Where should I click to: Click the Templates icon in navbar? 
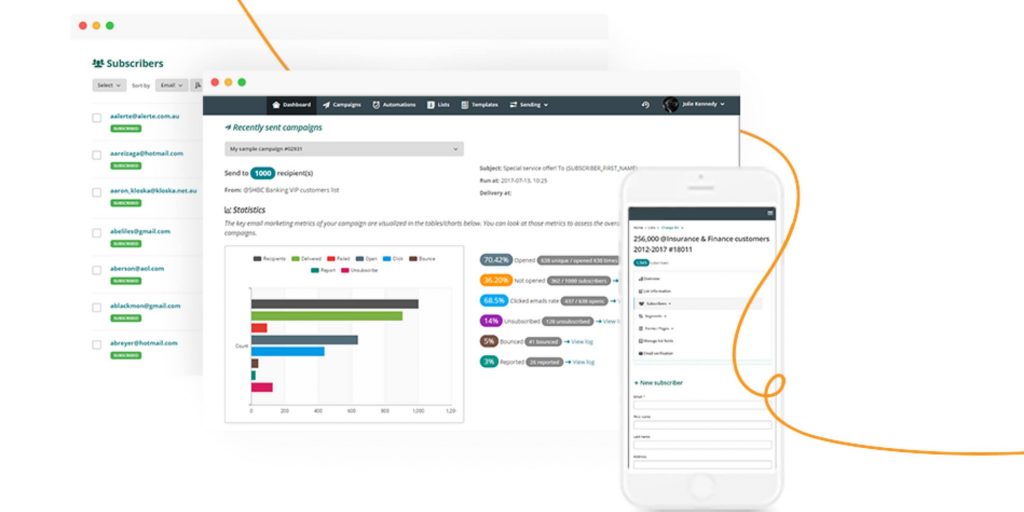(465, 105)
